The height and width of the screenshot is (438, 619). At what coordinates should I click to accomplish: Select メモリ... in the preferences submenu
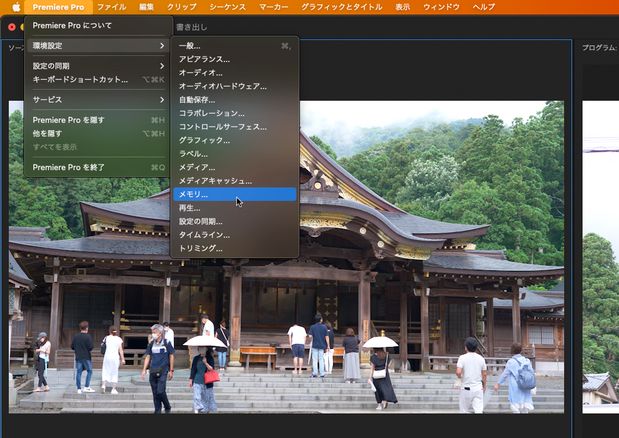(x=194, y=194)
